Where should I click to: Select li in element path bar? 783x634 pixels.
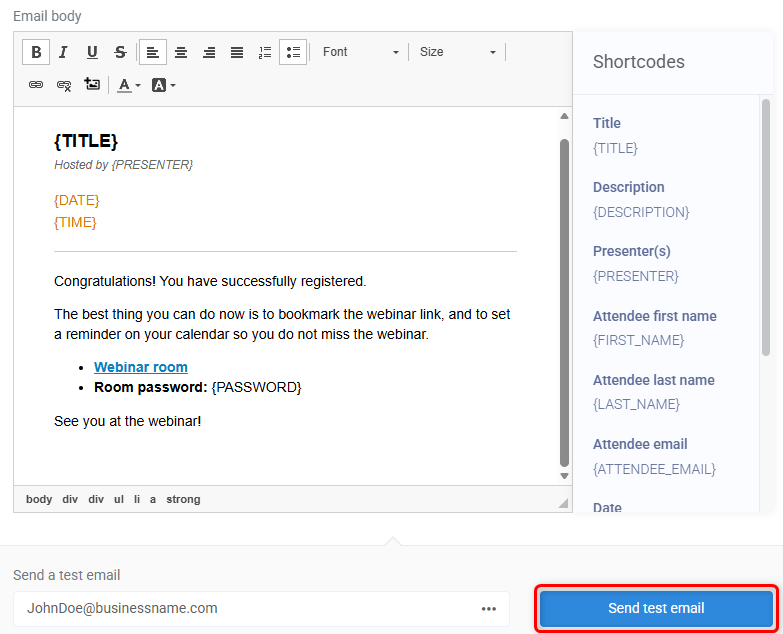point(137,499)
